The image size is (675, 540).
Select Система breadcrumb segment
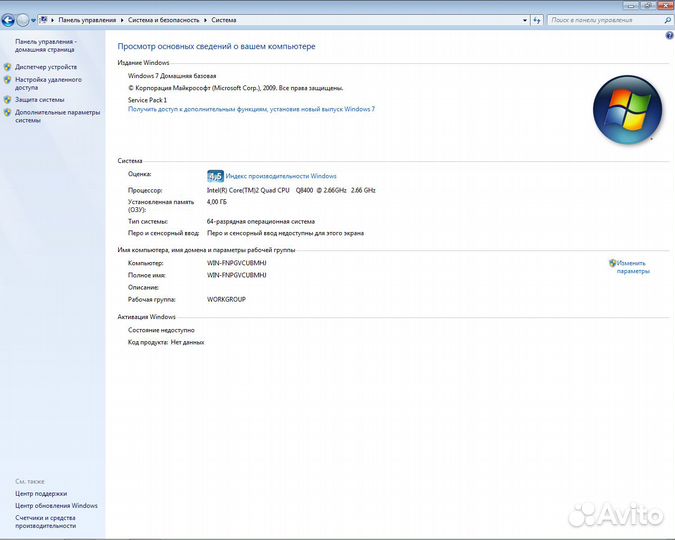223,20
